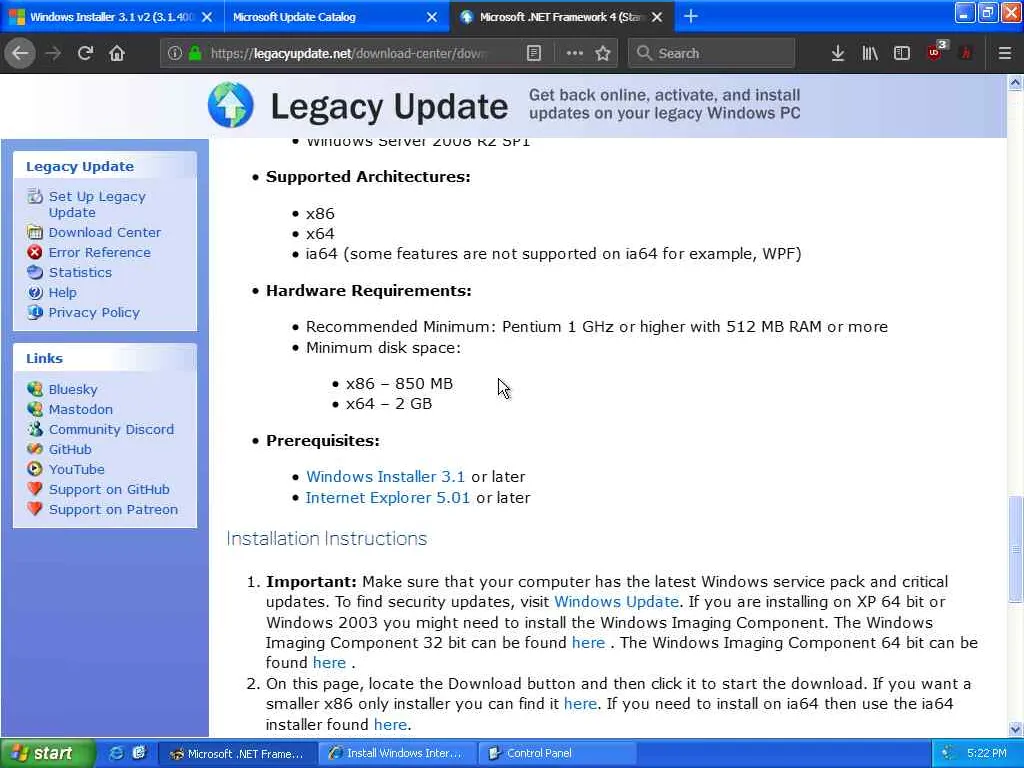The width and height of the screenshot is (1024, 768).
Task: Open the browser home page
Action: point(117,53)
